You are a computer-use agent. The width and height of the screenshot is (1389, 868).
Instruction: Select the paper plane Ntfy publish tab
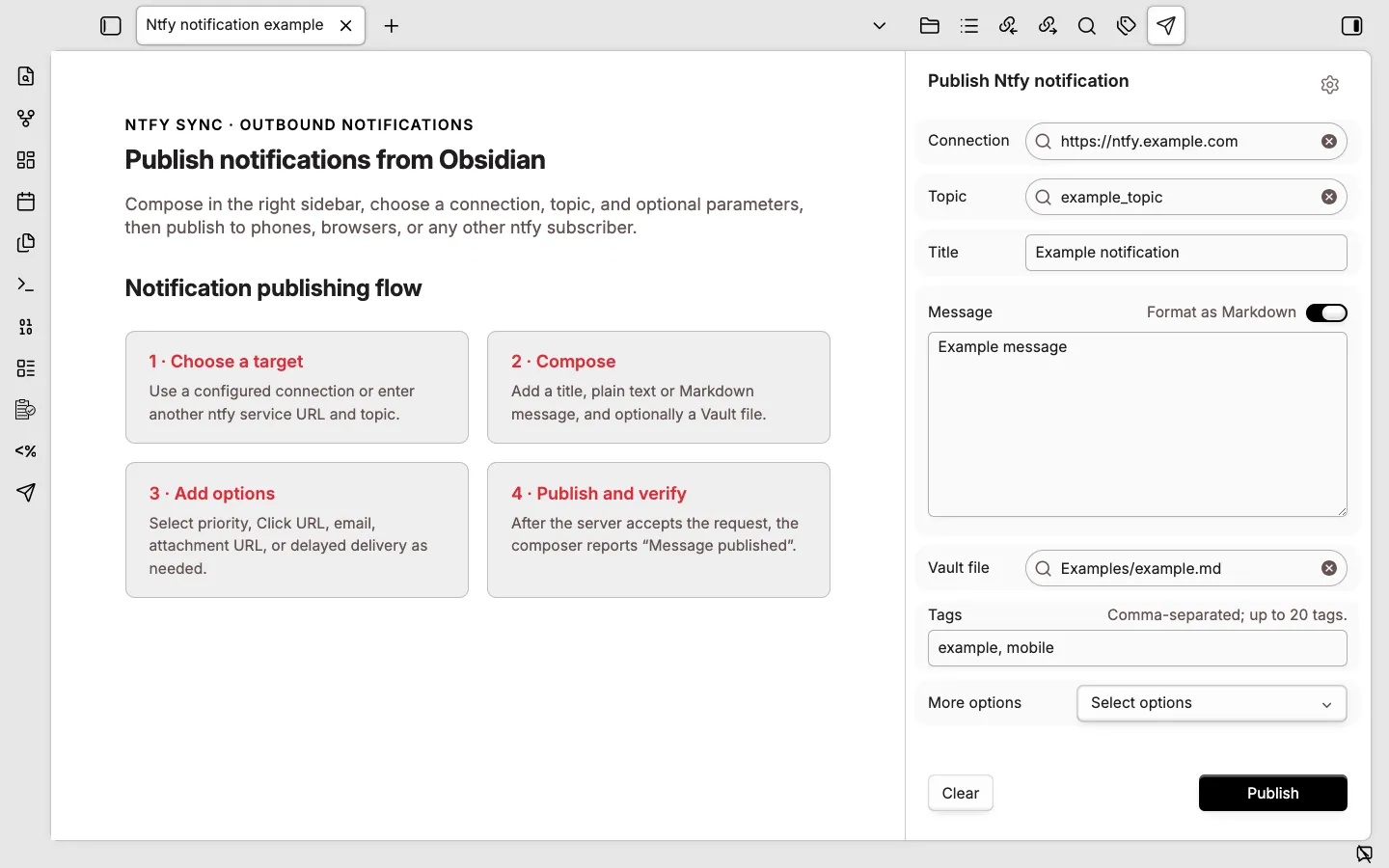(1167, 26)
